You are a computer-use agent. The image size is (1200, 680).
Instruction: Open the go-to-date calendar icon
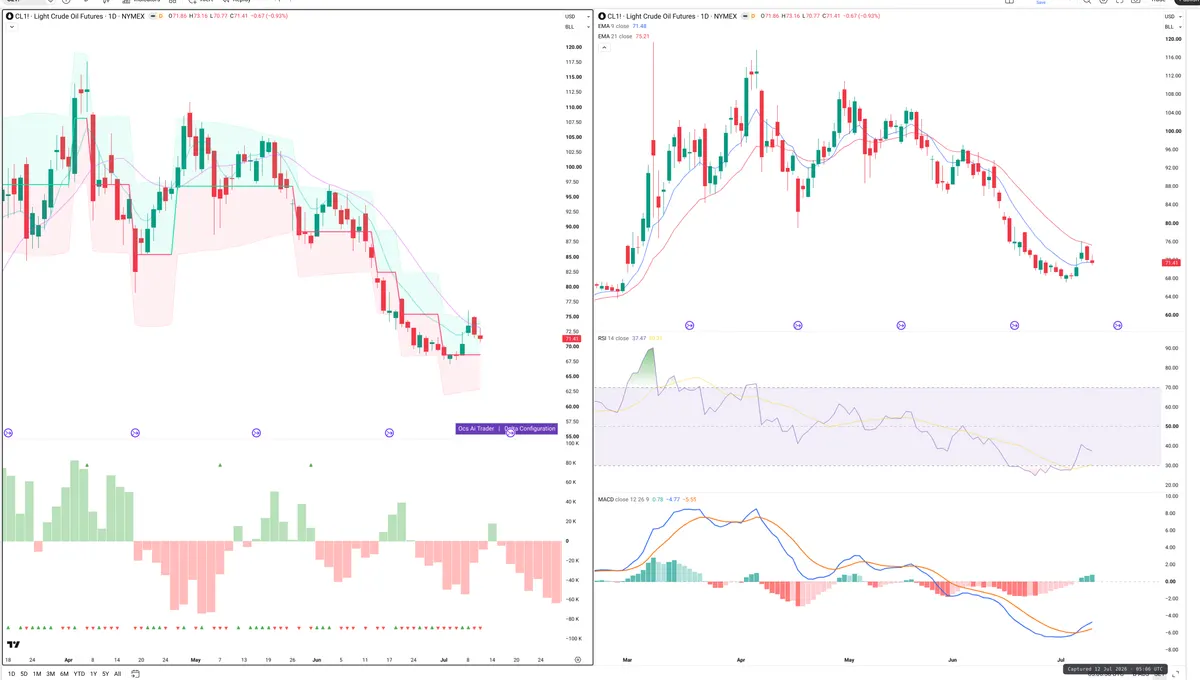click(135, 674)
